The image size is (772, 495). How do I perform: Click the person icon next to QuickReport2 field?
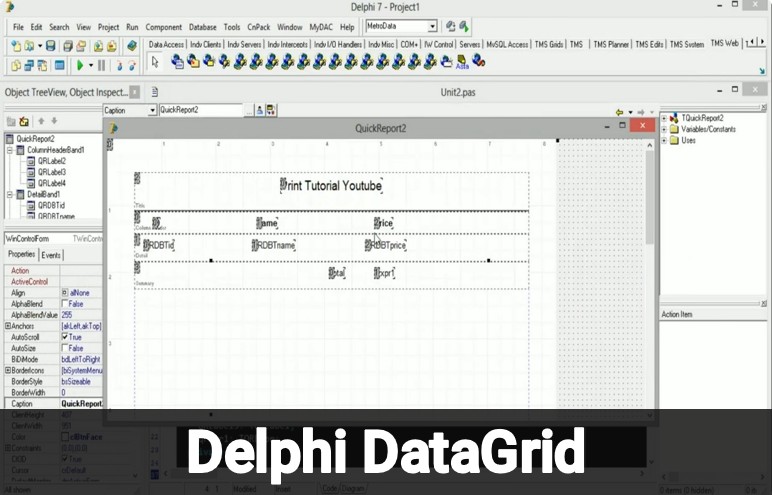259,110
